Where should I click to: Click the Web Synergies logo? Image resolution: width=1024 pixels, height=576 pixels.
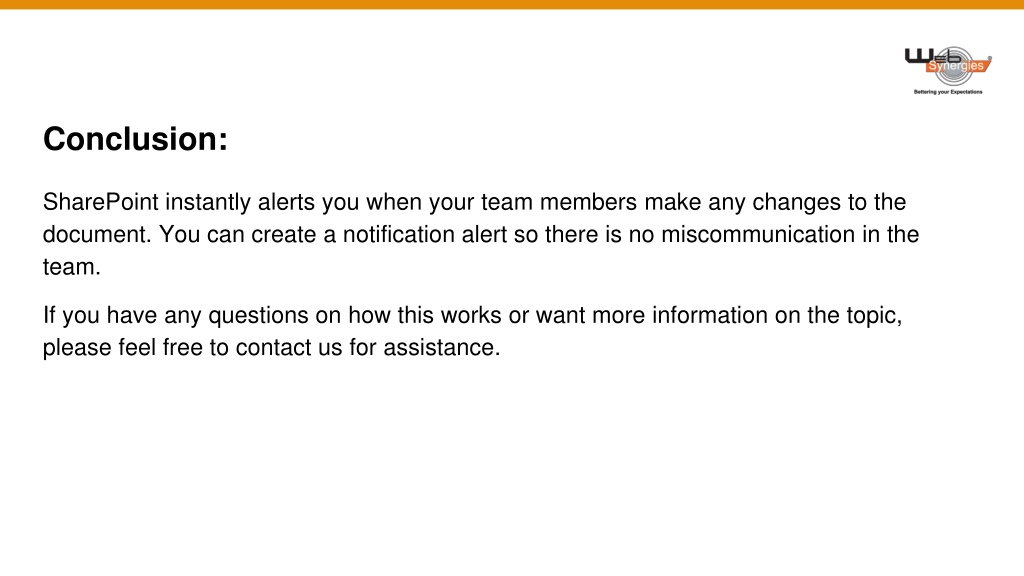(948, 70)
